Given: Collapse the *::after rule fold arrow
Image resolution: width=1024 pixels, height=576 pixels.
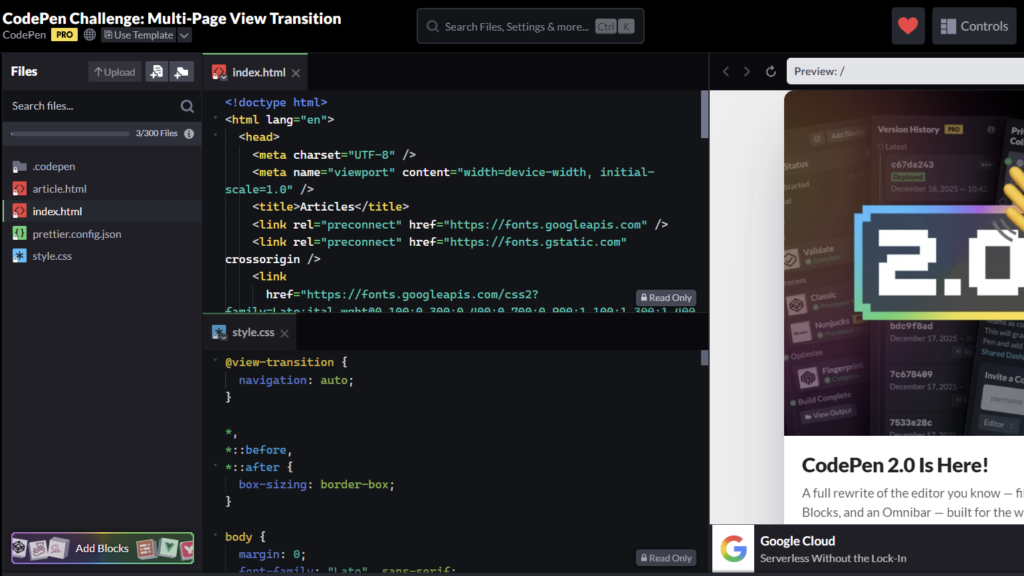Looking at the screenshot, I should click(216, 466).
